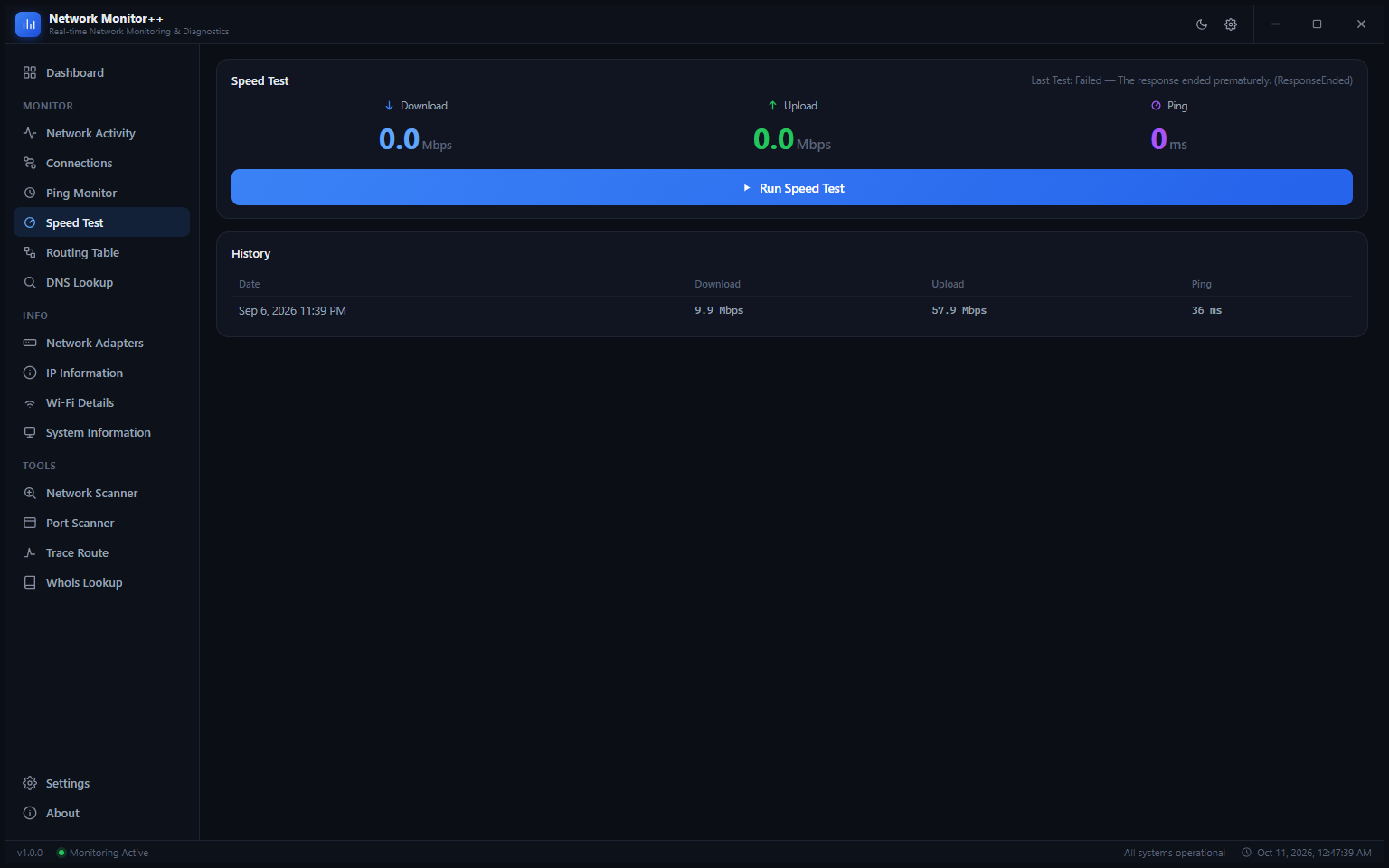Run the speed test
This screenshot has width=1389, height=868.
click(792, 187)
